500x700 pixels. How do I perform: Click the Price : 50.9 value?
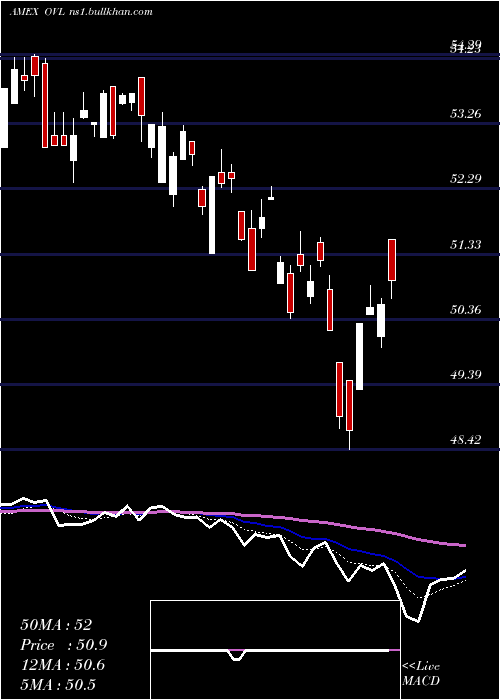[x=64, y=645]
